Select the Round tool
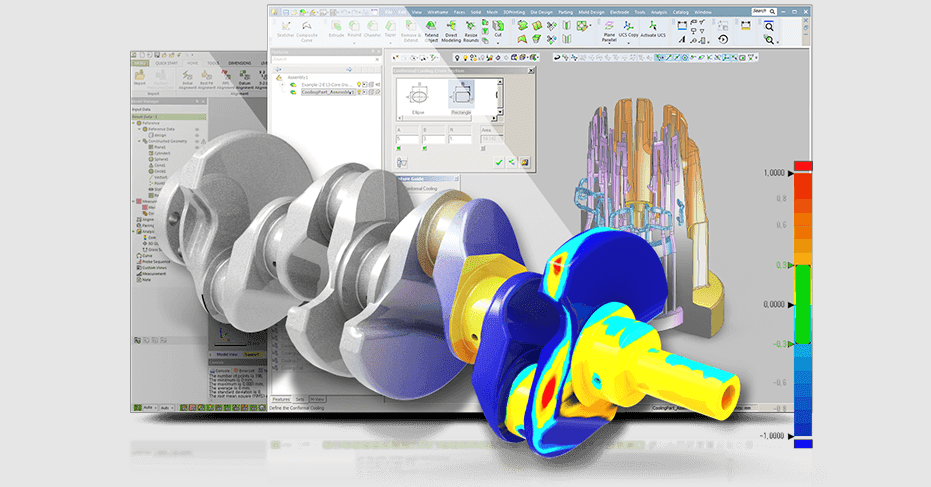 pos(354,29)
